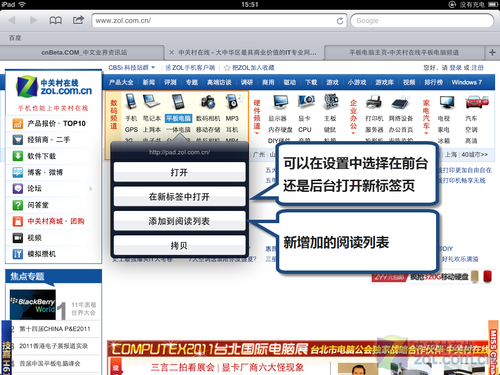Viewport: 500px width, 375px height.
Task: Focus the Google search field
Action: pyautogui.click(x=422, y=21)
